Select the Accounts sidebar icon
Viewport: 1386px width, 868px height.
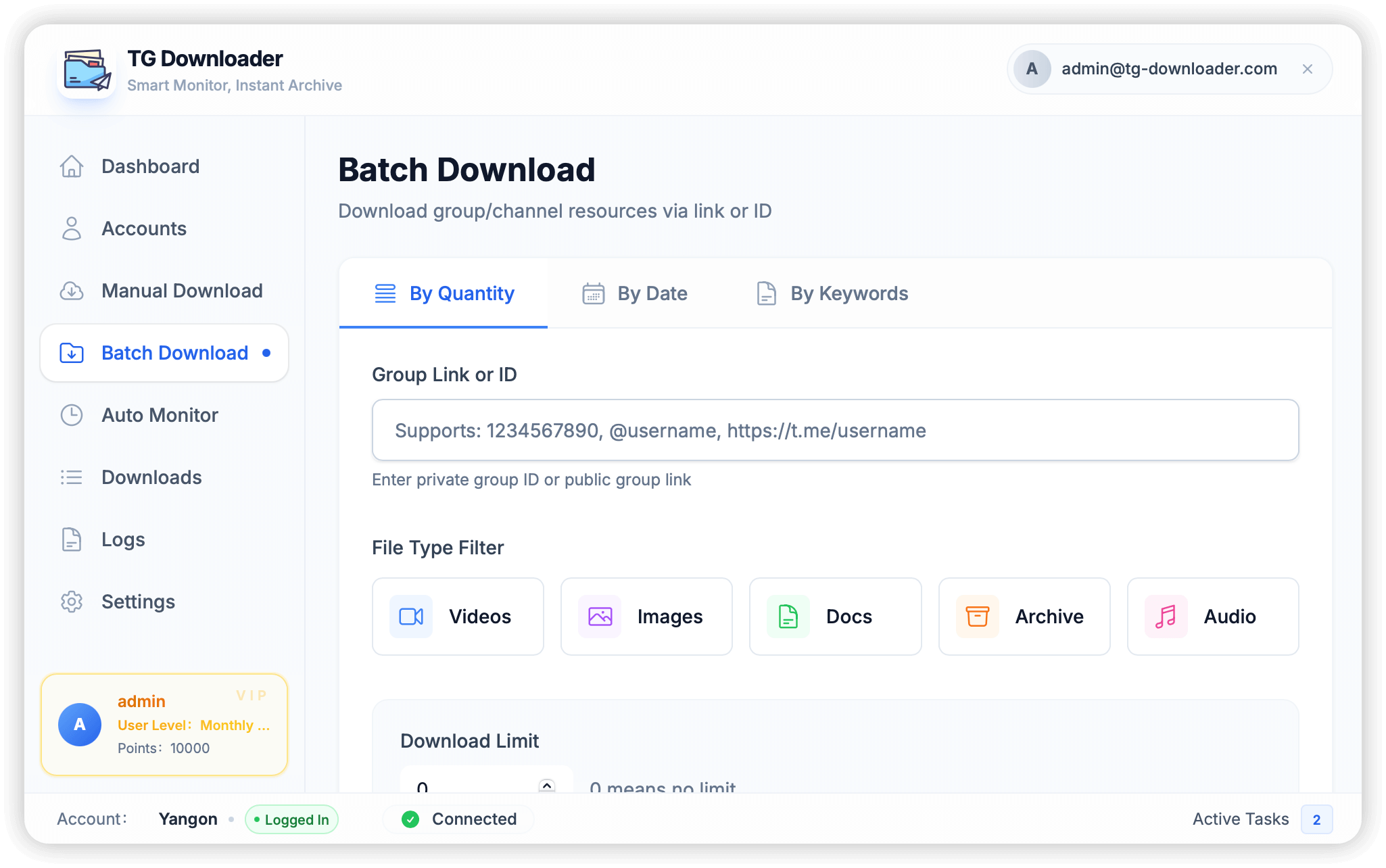(72, 228)
